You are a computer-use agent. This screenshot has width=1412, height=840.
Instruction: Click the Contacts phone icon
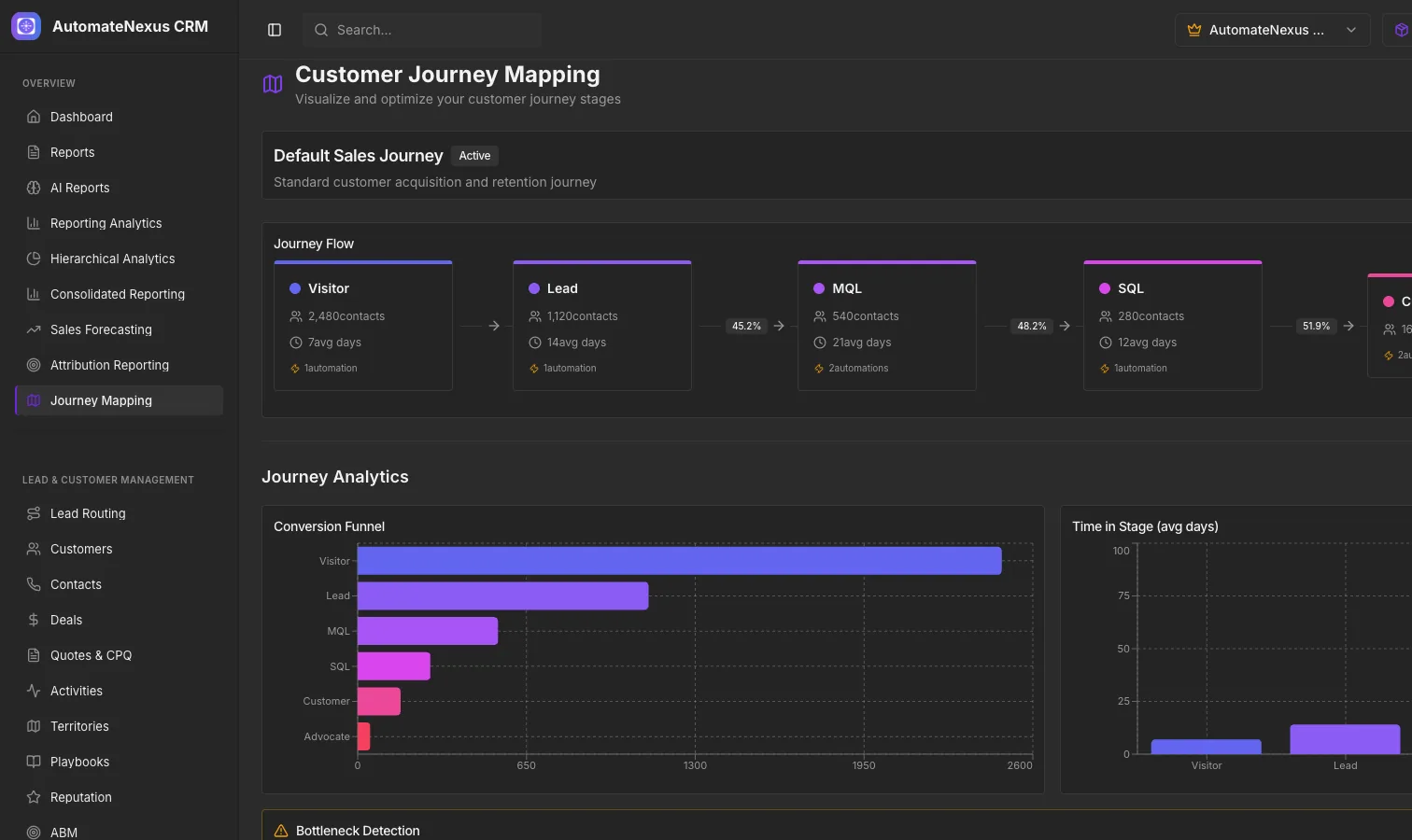coord(34,584)
